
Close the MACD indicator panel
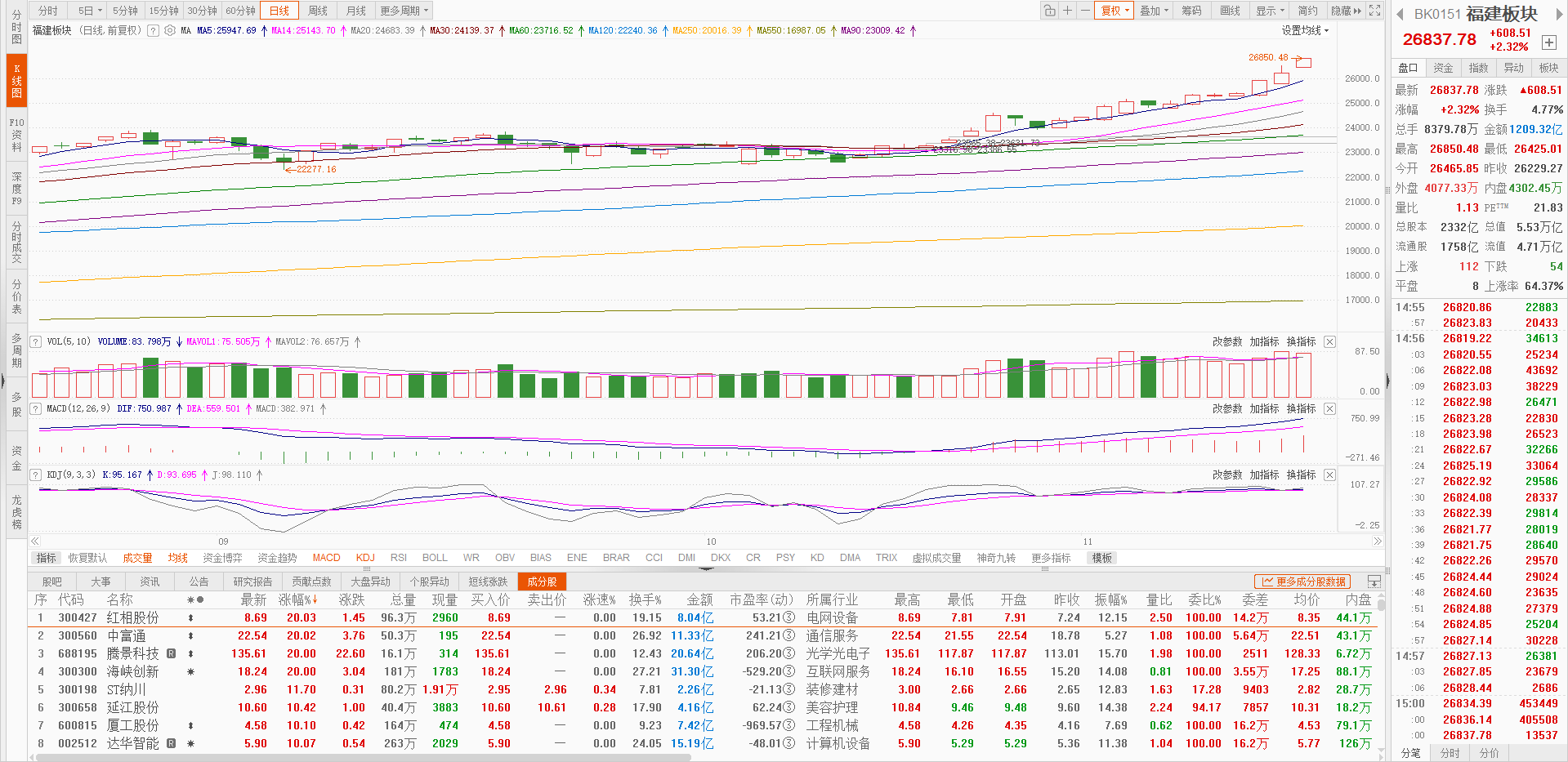click(x=1329, y=408)
